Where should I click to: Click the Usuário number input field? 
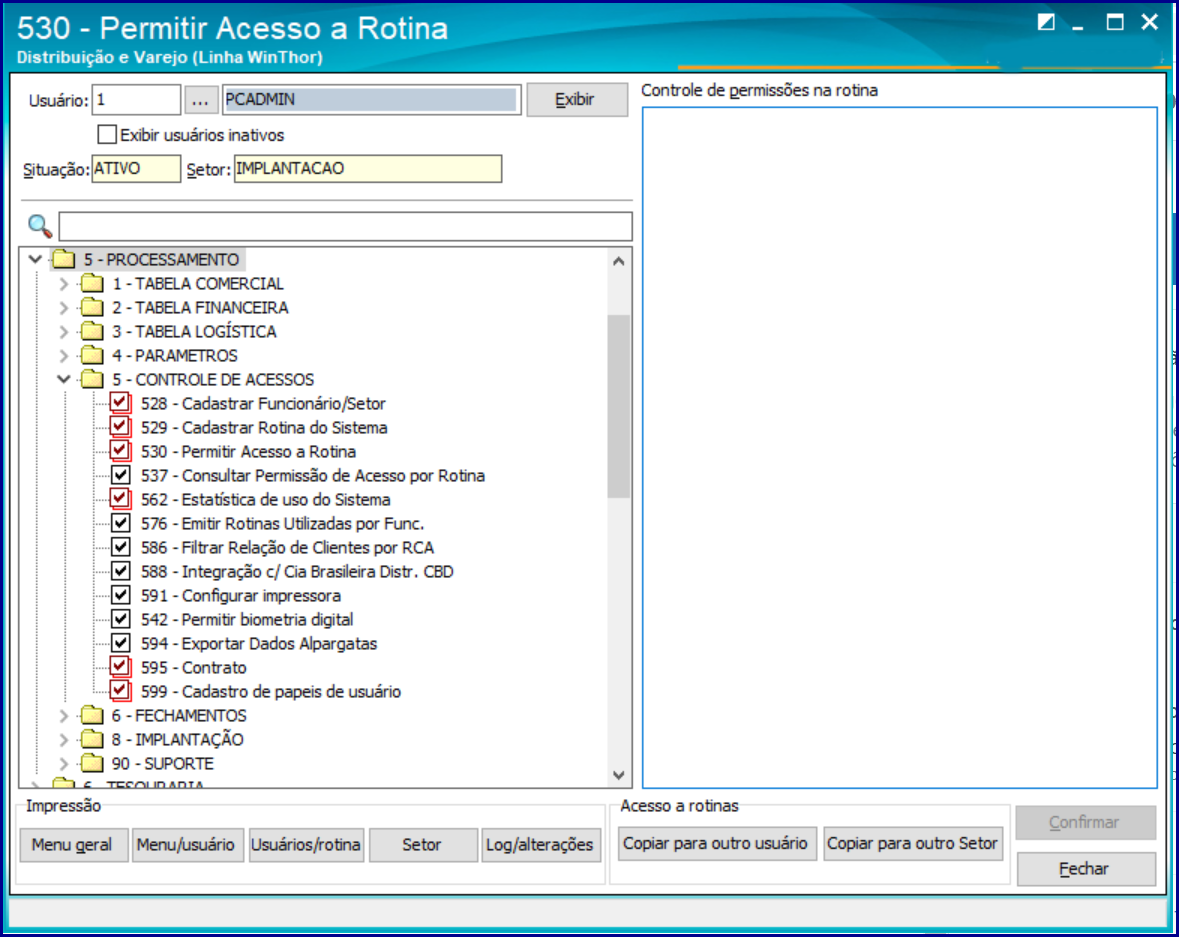136,99
